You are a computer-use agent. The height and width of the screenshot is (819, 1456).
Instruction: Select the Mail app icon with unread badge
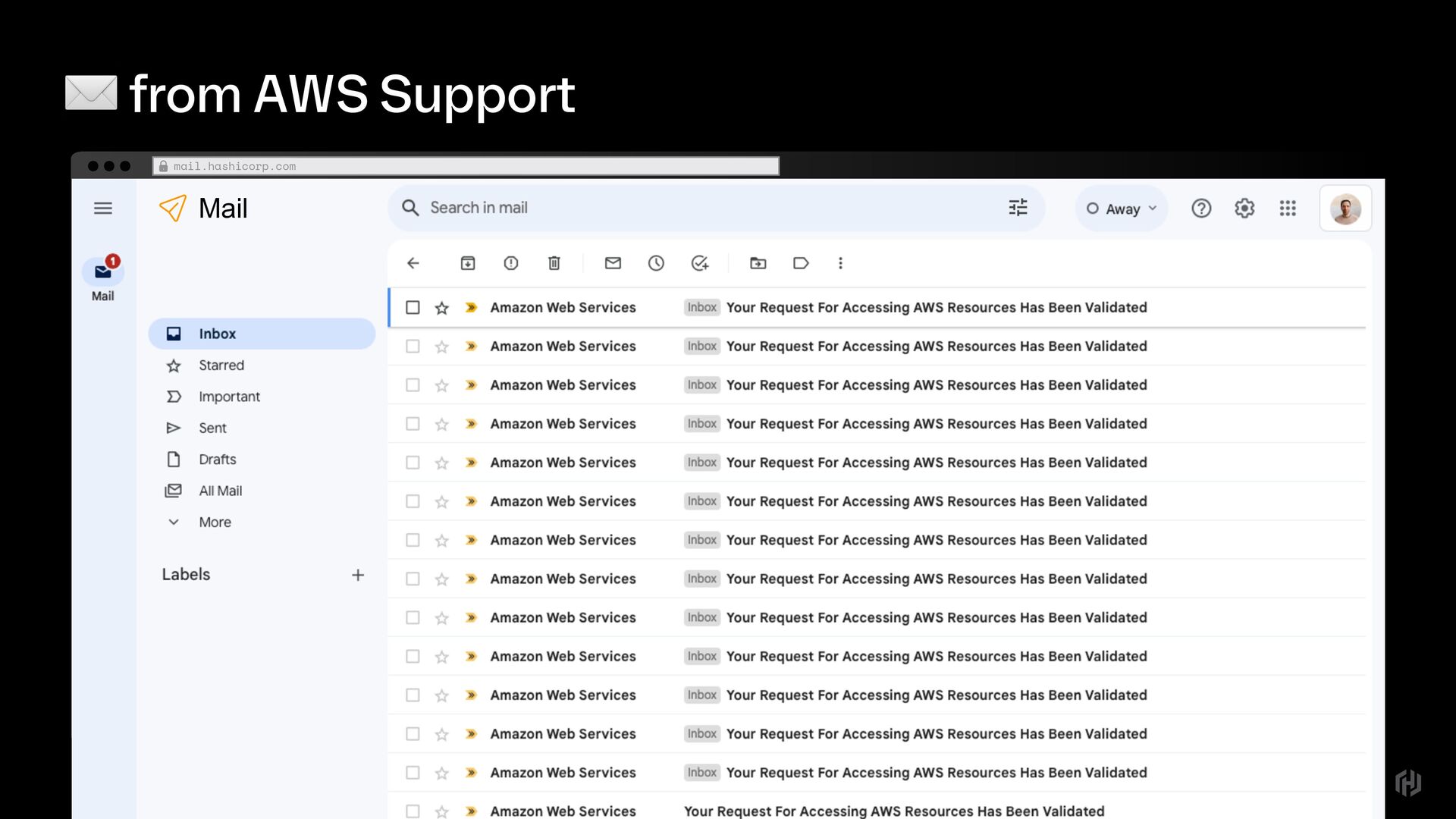pos(103,271)
